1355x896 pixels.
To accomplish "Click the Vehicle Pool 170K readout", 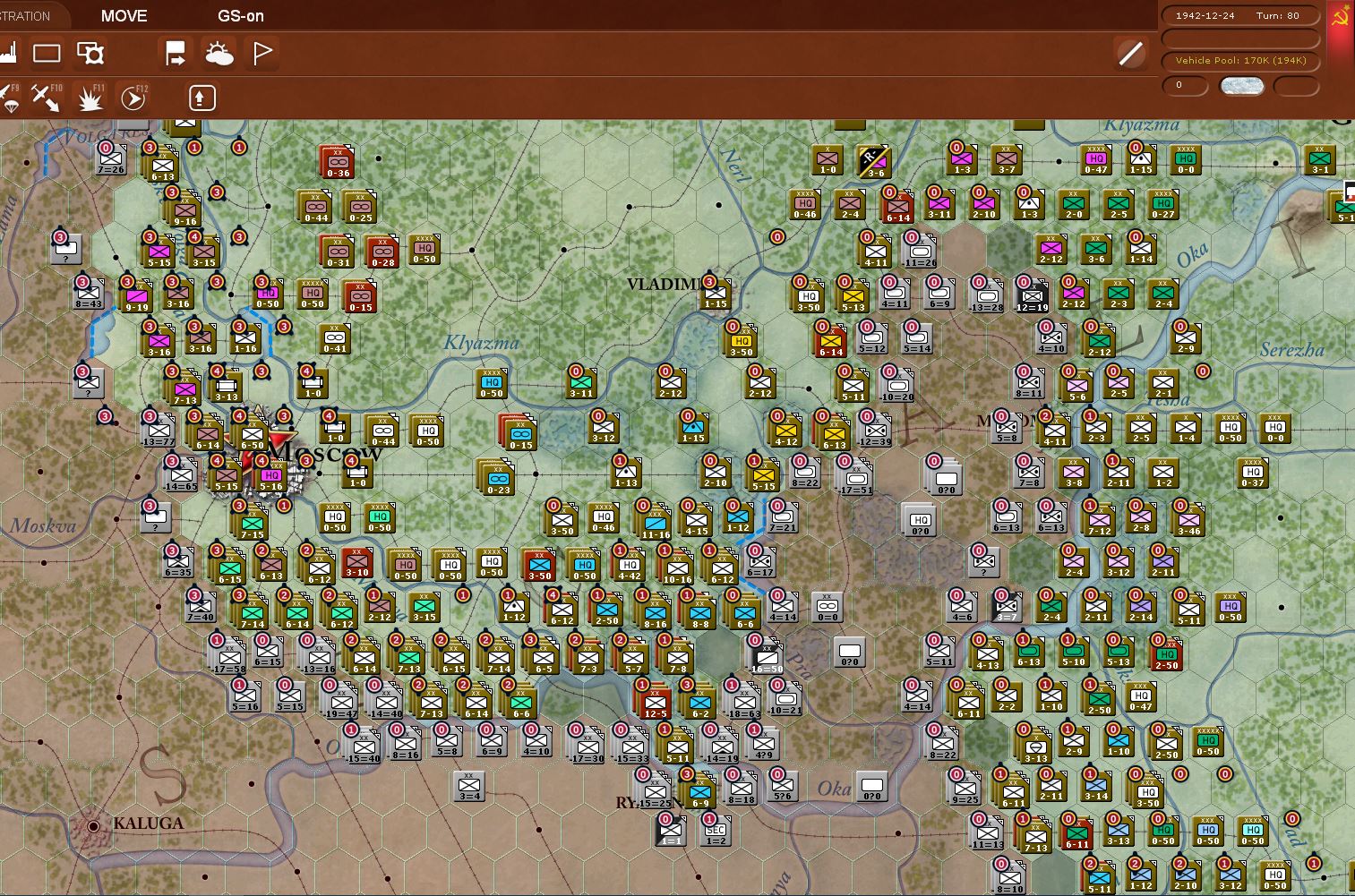I will (x=1240, y=61).
